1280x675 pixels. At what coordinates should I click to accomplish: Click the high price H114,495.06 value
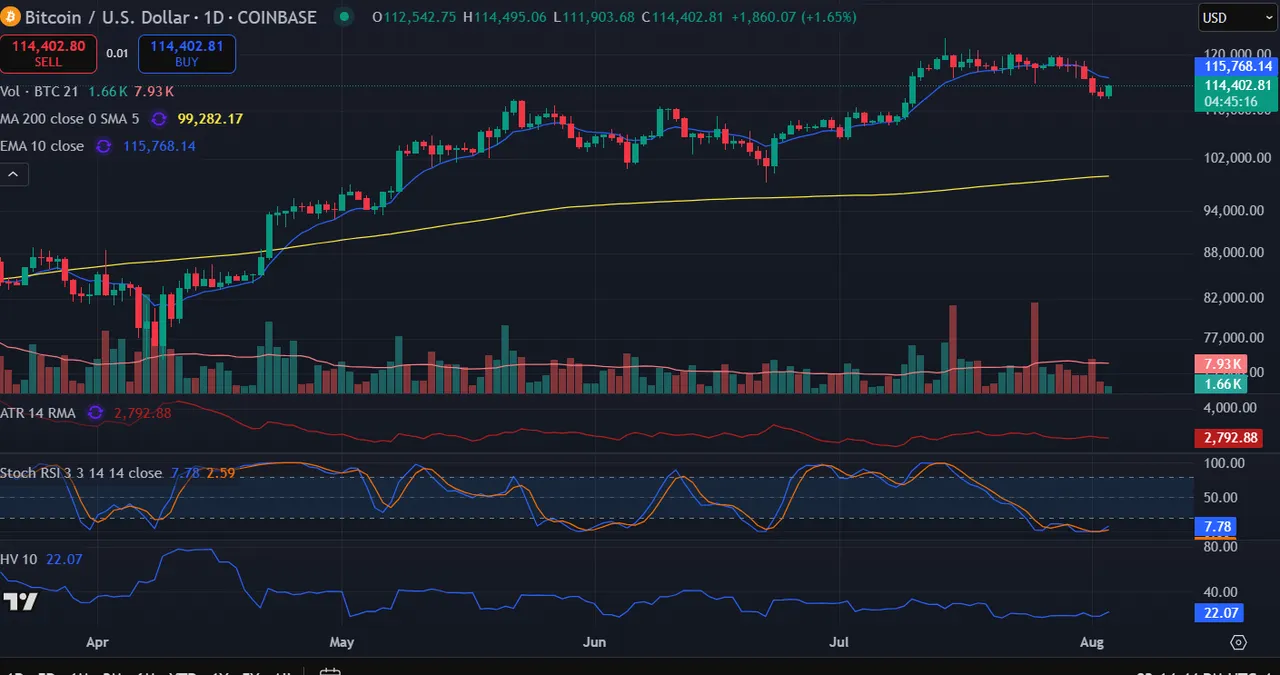tap(504, 17)
